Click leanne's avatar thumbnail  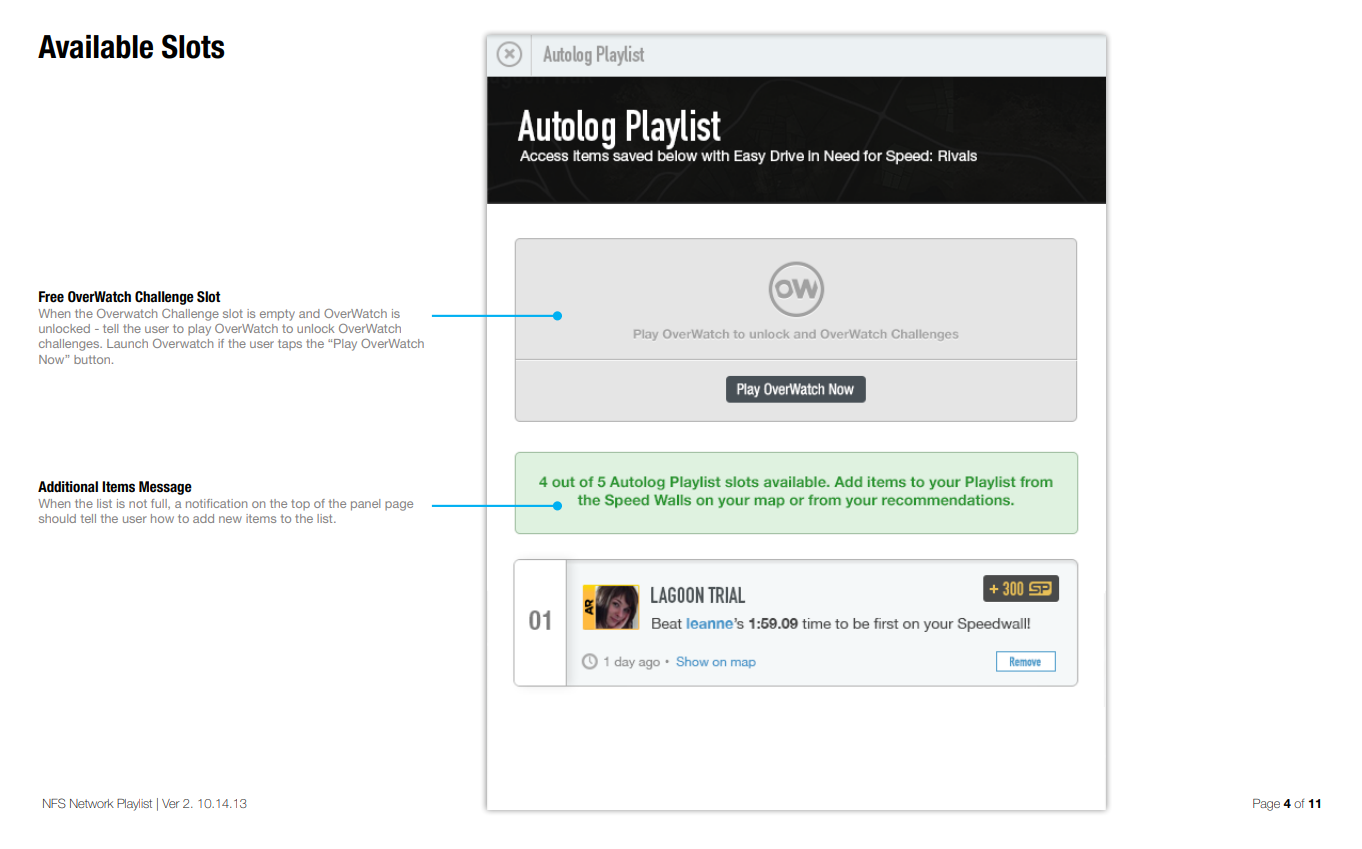coord(611,607)
